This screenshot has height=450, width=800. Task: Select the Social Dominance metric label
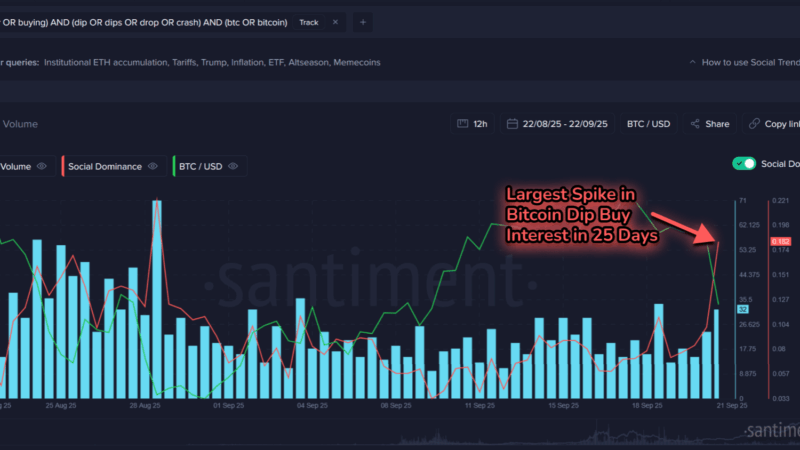[x=105, y=166]
